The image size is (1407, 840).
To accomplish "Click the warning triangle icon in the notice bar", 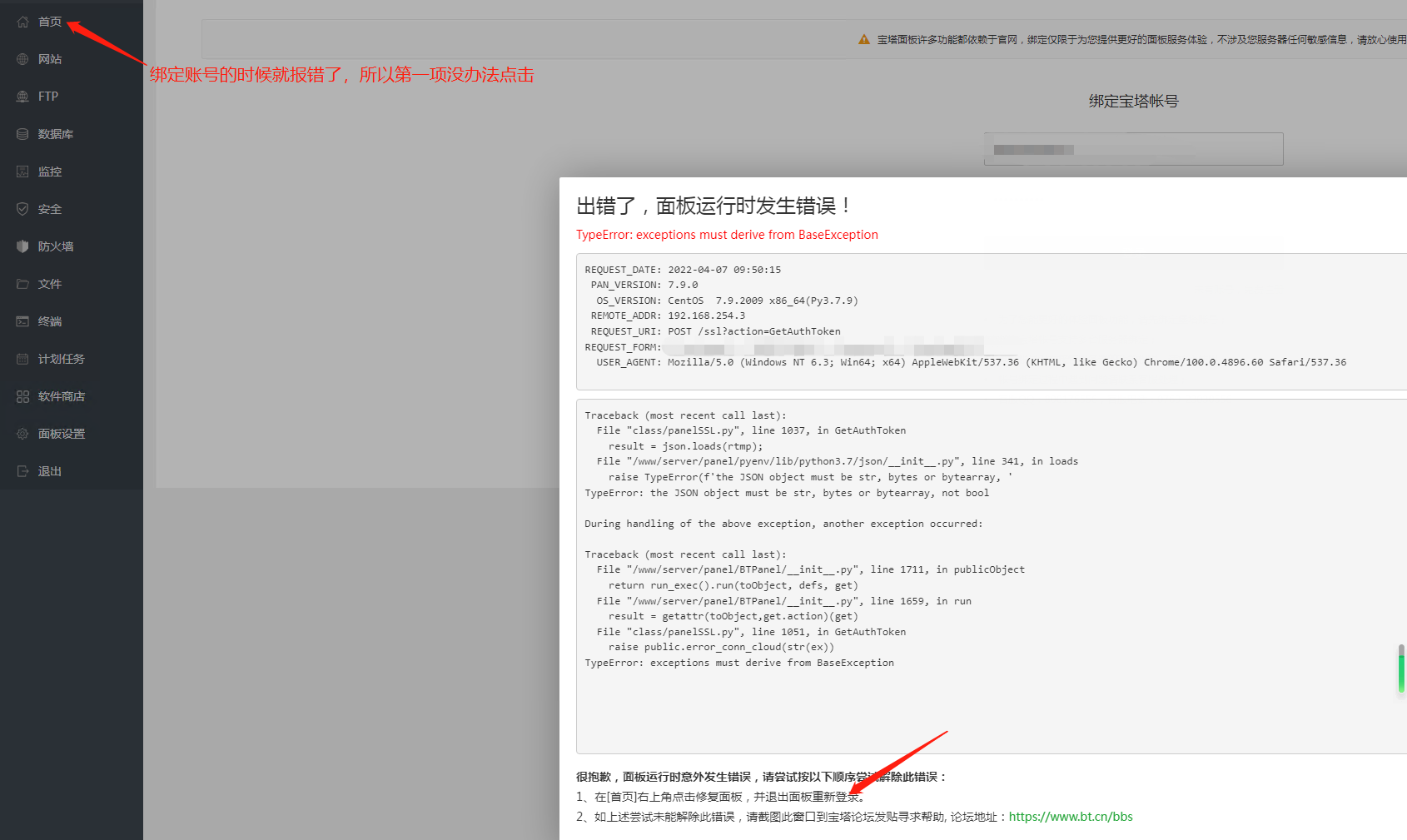I will pyautogui.click(x=864, y=39).
